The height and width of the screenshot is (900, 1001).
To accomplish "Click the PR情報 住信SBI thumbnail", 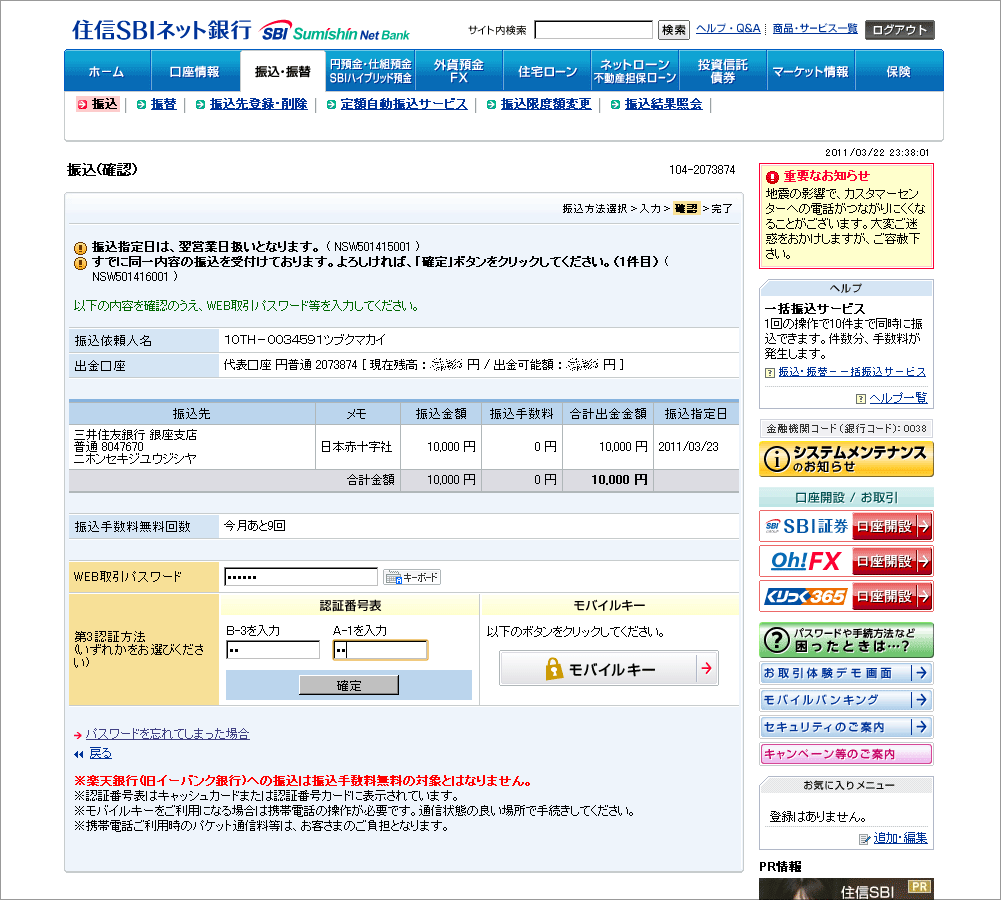I will coord(846,889).
